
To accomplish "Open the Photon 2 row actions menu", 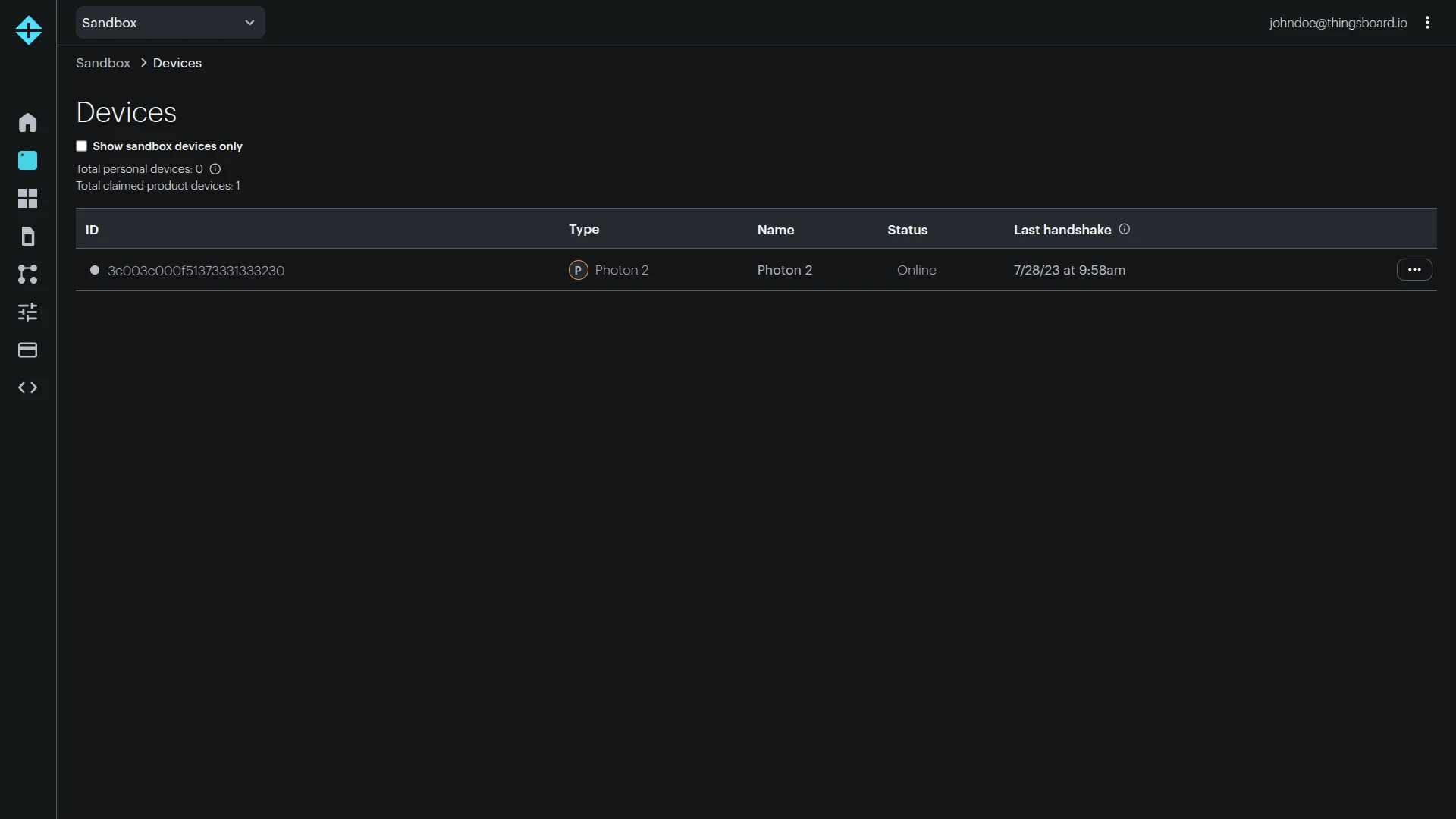I will pyautogui.click(x=1414, y=270).
